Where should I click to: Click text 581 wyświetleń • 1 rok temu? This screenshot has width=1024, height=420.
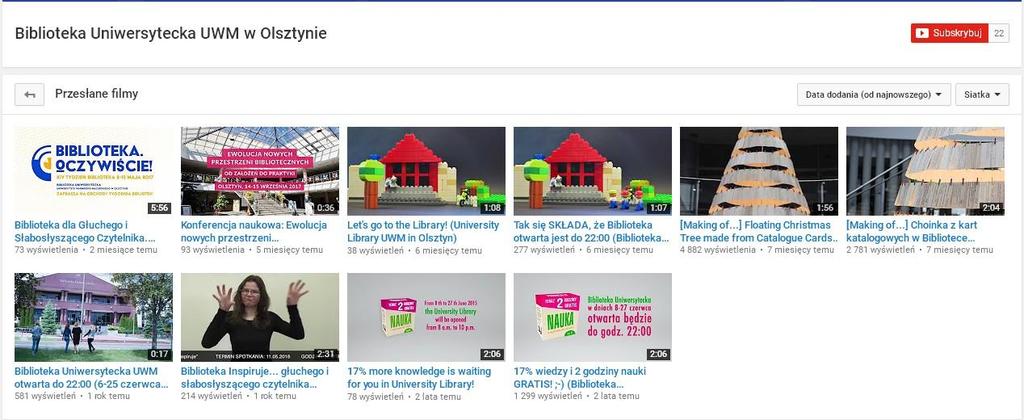coord(72,396)
